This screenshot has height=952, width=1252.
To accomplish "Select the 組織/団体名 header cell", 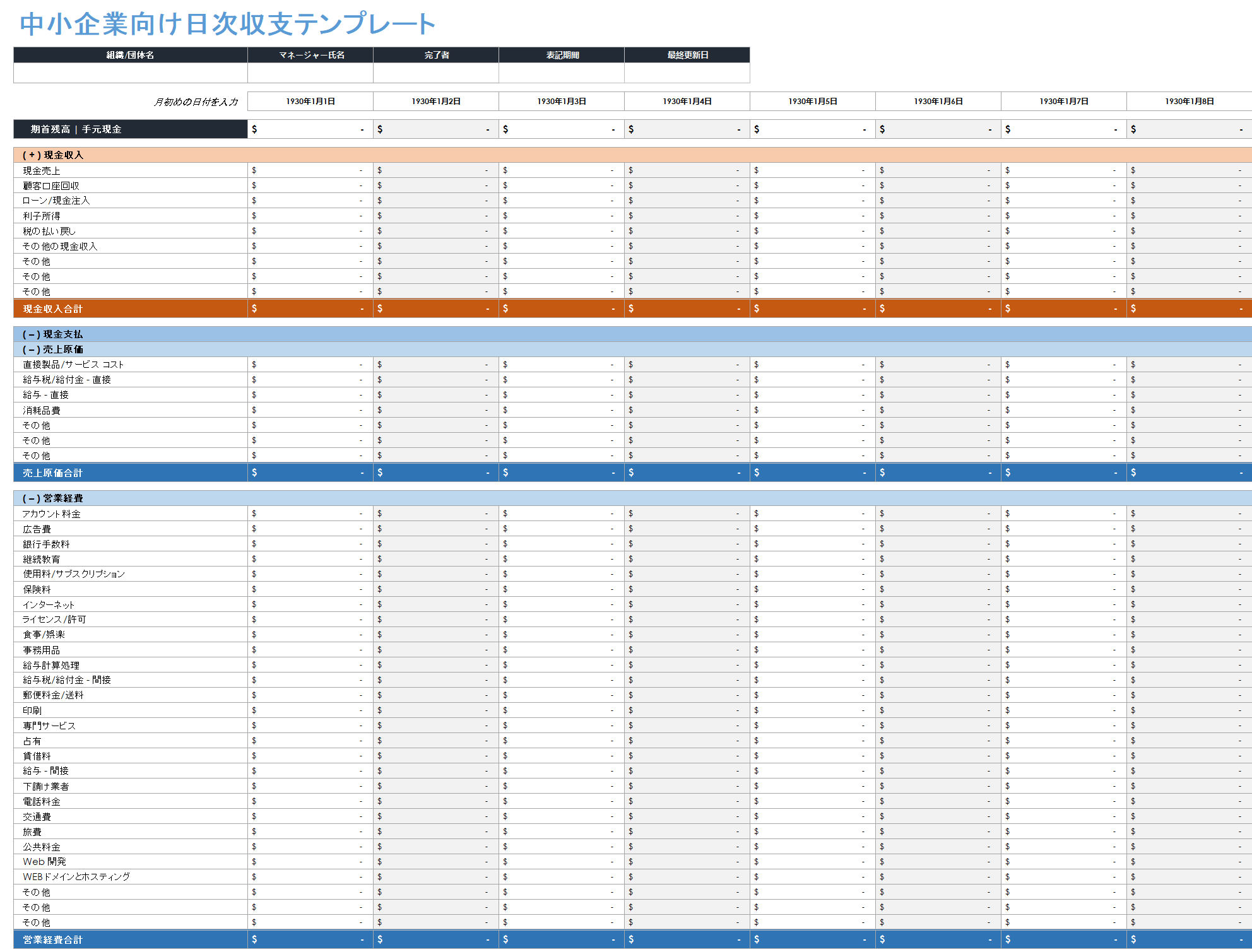I will (x=131, y=55).
